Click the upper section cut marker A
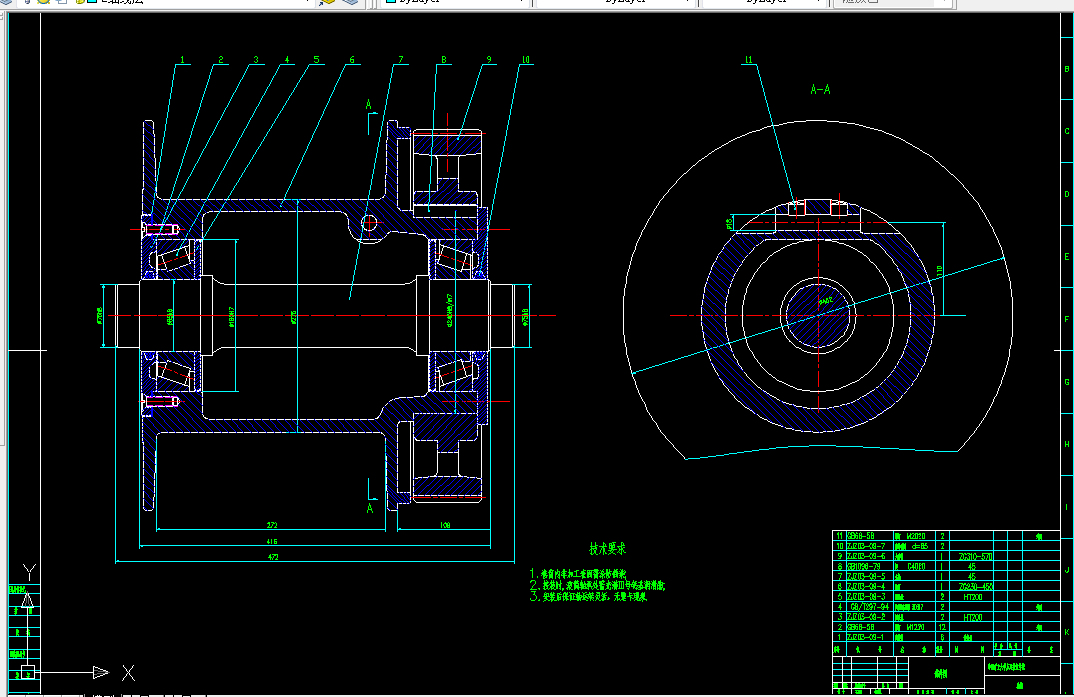The width and height of the screenshot is (1074, 697). (369, 105)
